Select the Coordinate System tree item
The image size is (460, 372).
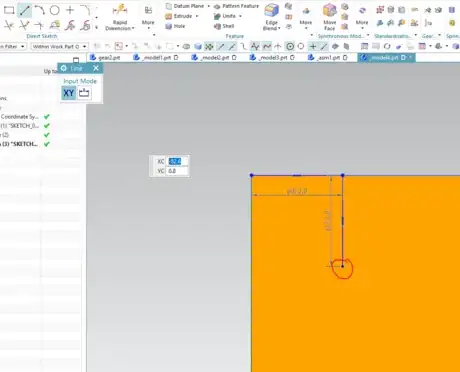(20, 117)
